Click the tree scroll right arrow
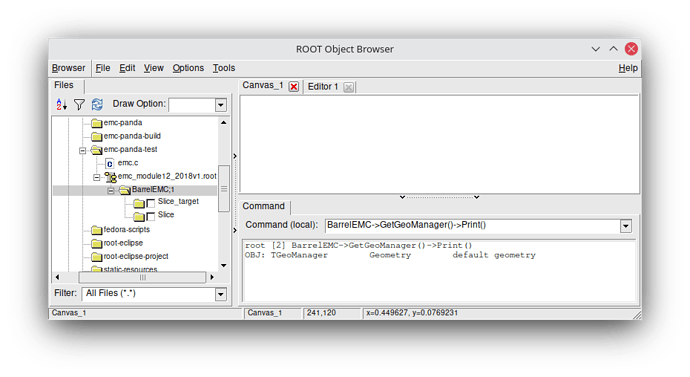Viewport: 690px width, 377px height. 212,278
